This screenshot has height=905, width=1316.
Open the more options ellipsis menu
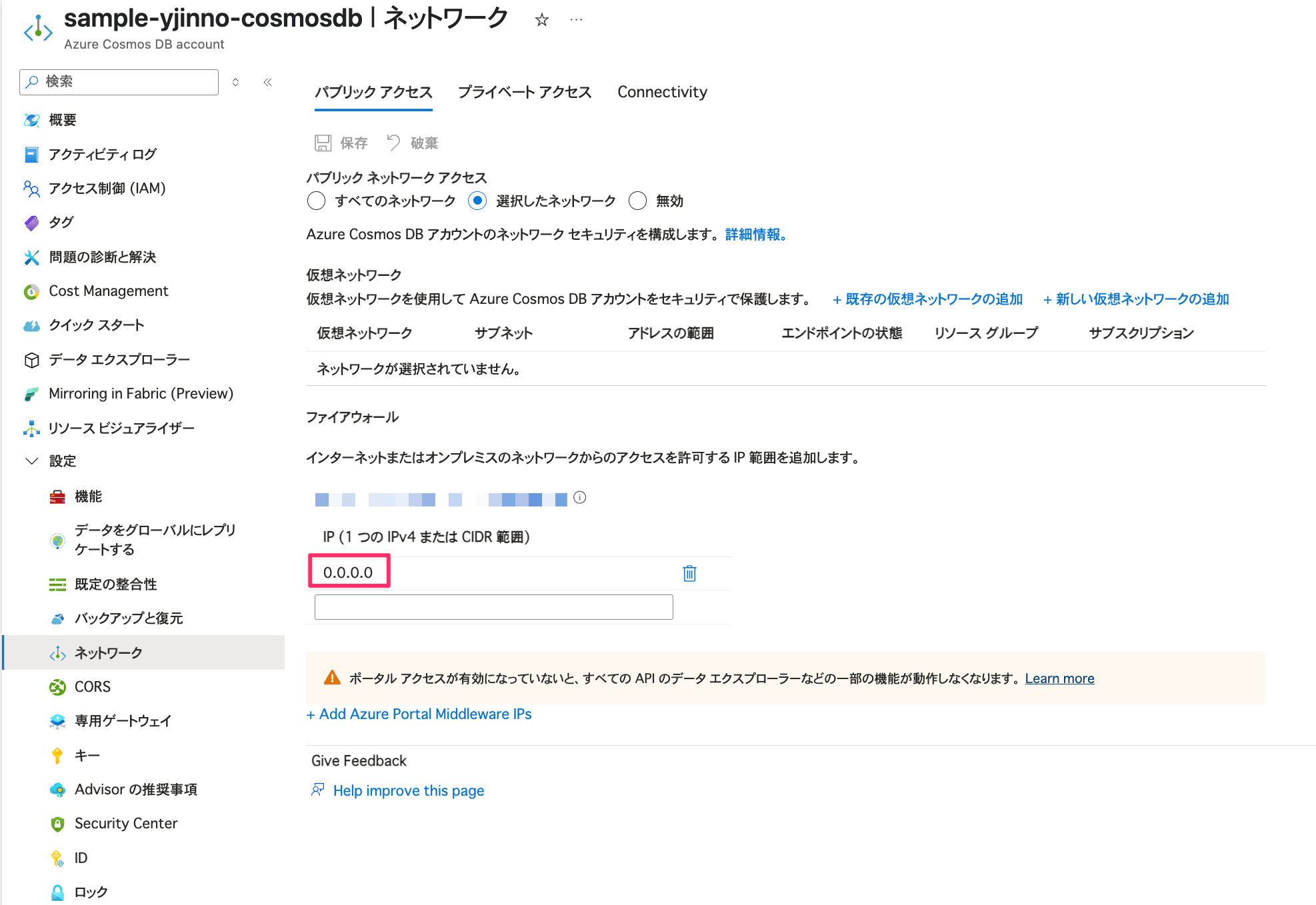point(576,20)
